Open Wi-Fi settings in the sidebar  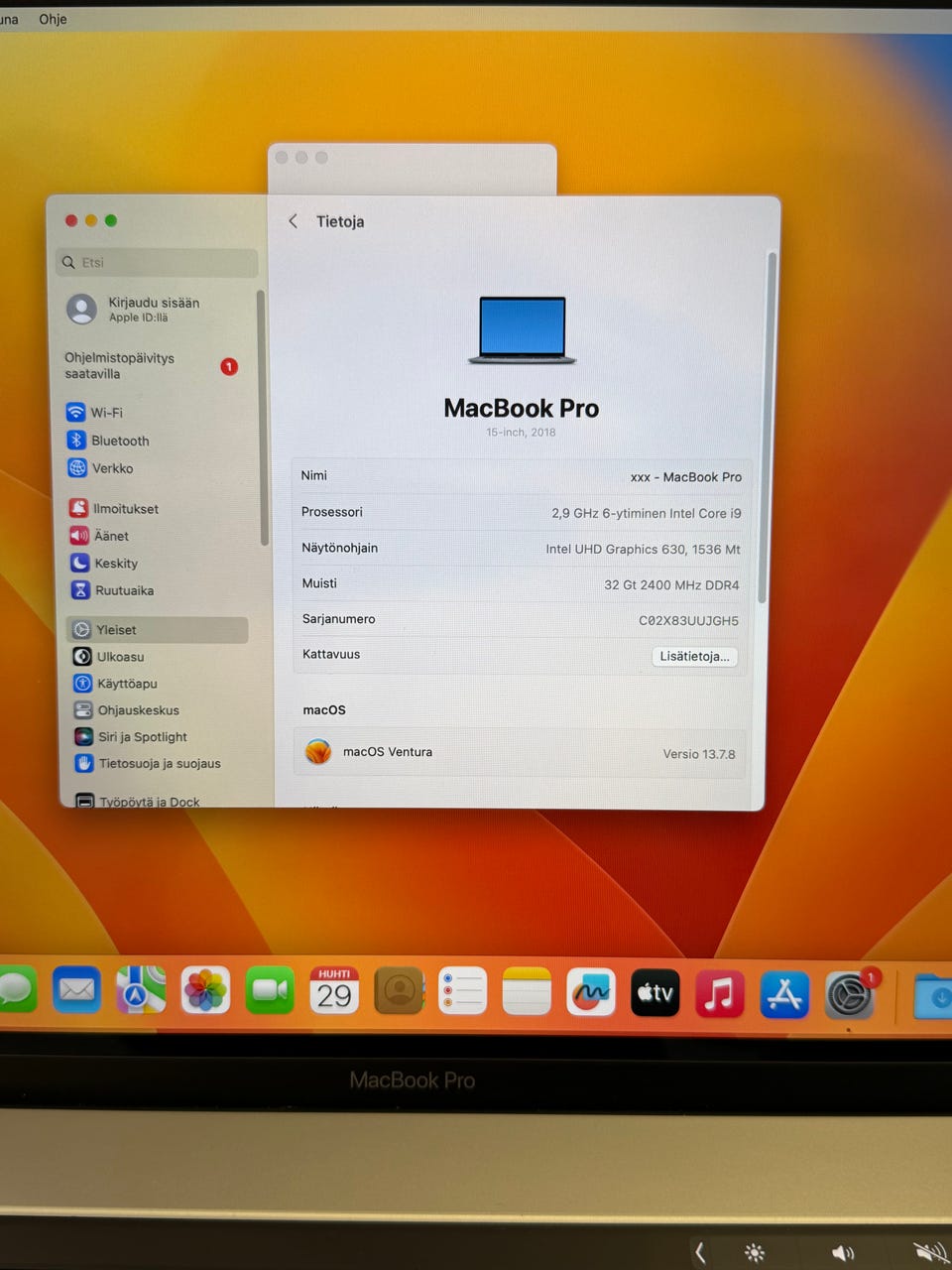click(95, 413)
